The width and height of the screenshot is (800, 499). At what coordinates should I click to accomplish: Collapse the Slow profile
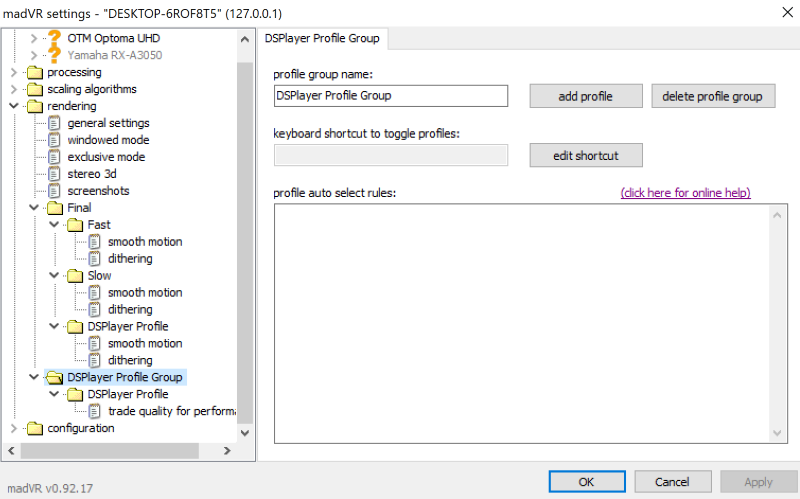pos(54,275)
